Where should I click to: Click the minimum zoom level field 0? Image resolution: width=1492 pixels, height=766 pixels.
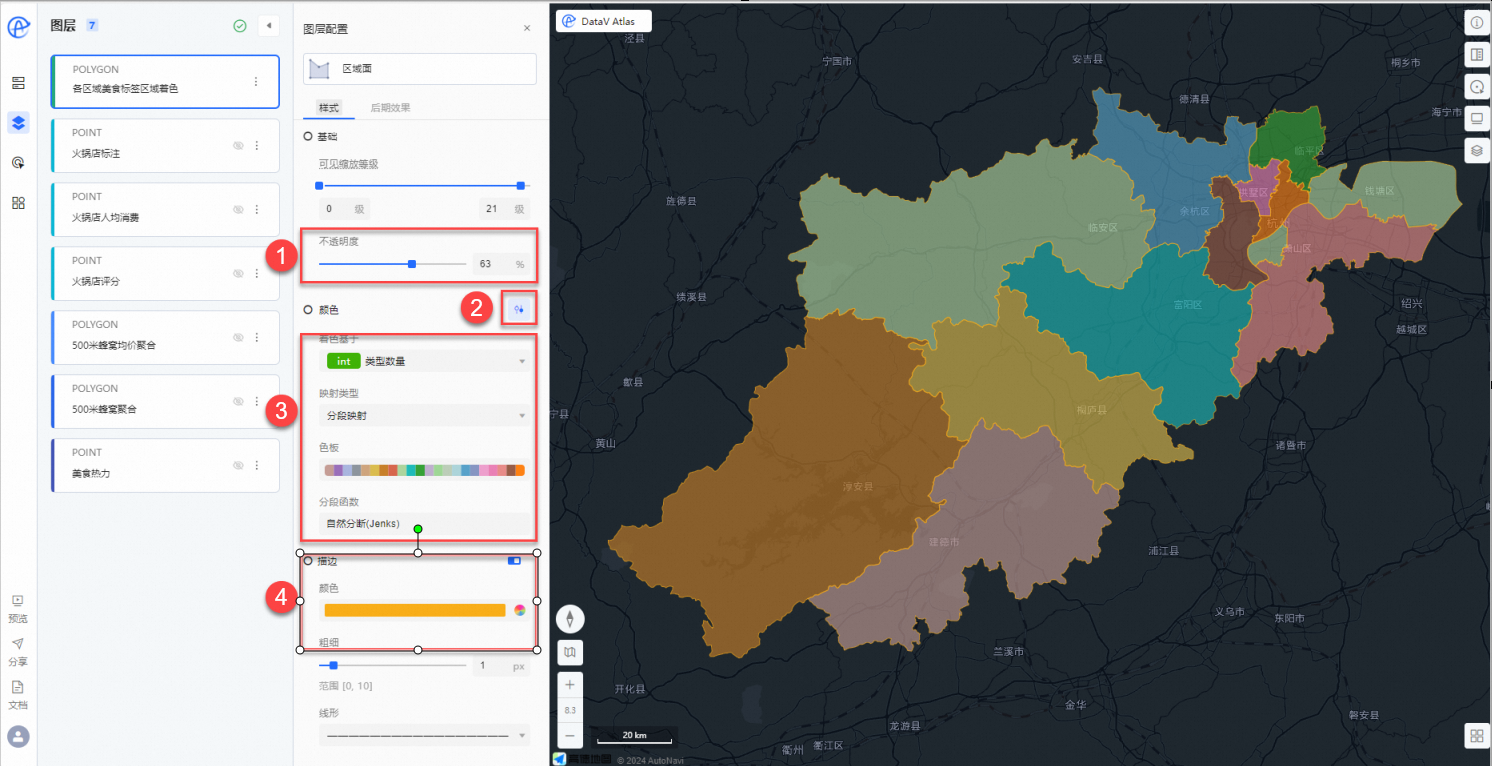point(346,210)
